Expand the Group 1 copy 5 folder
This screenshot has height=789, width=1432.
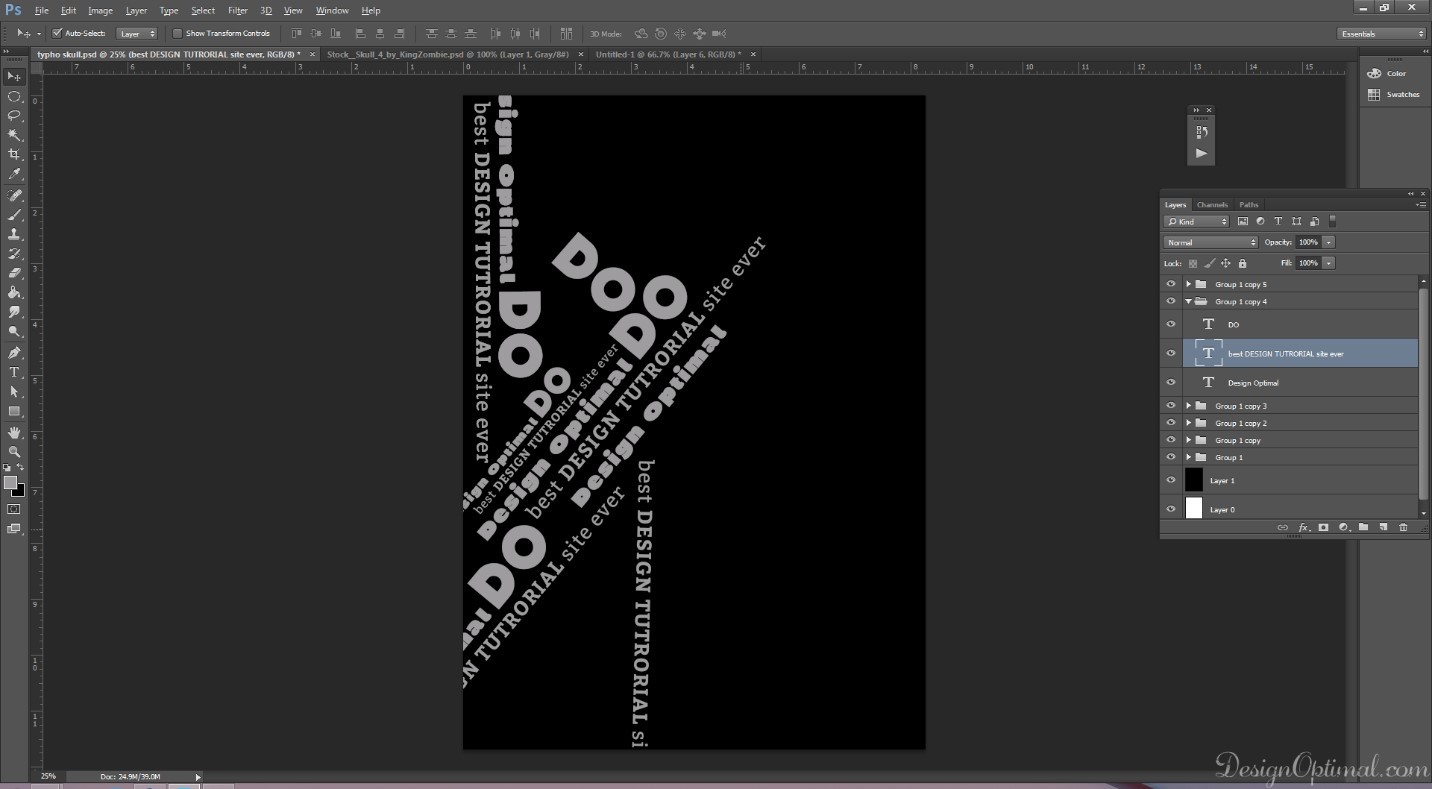point(1188,284)
